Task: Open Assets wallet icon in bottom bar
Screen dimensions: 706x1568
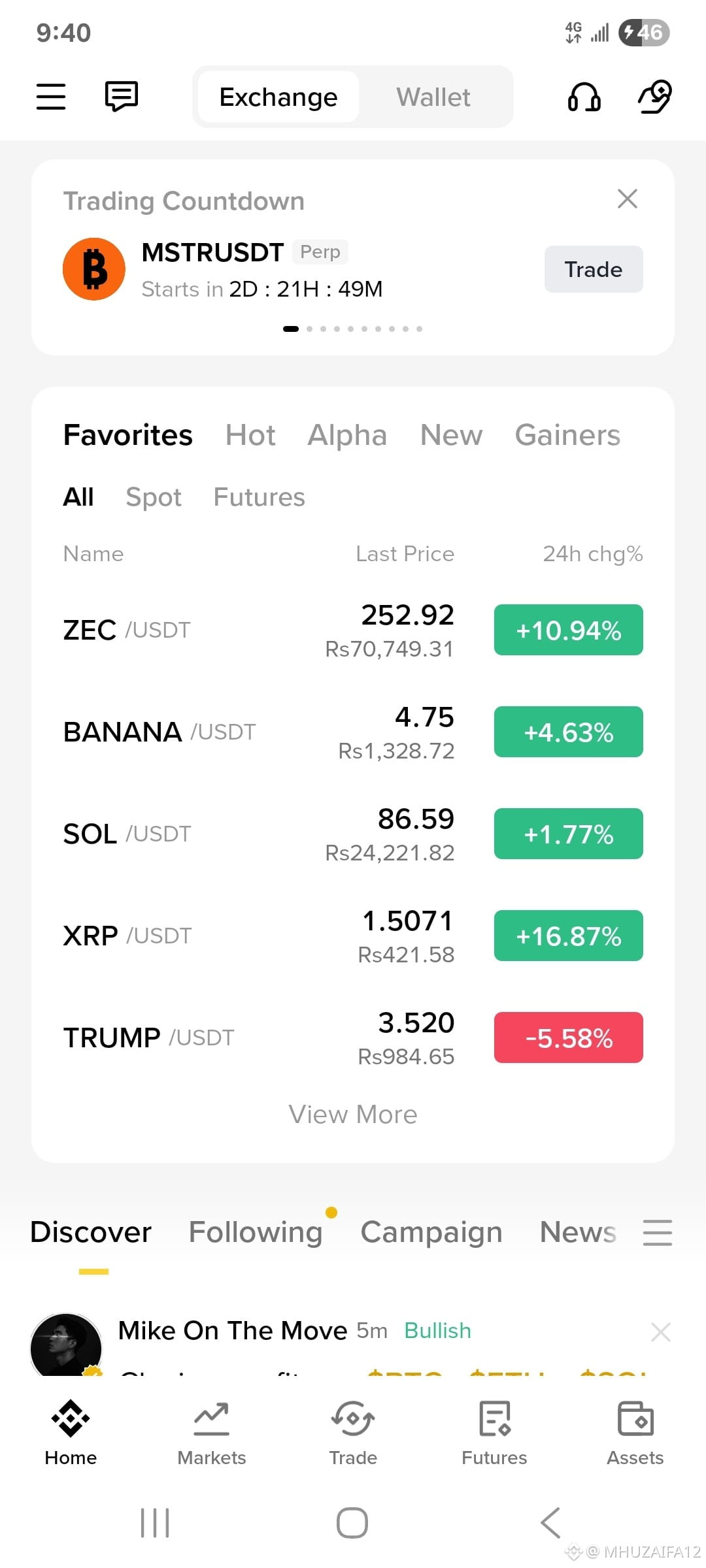Action: point(635,1434)
